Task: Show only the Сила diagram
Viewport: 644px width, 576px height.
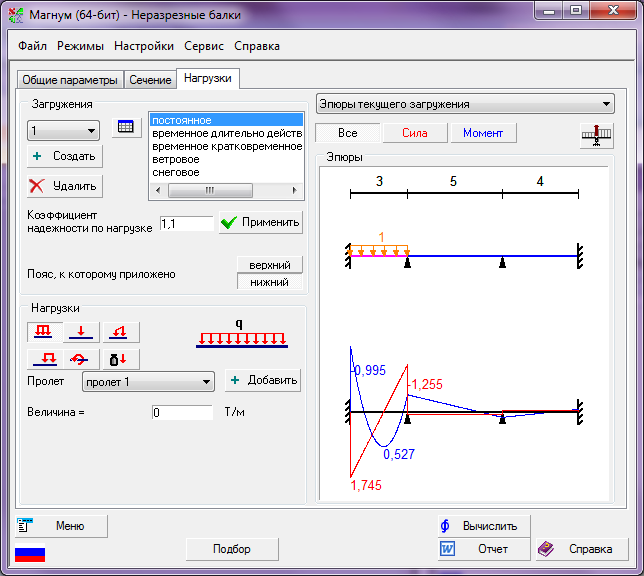Action: pos(414,133)
